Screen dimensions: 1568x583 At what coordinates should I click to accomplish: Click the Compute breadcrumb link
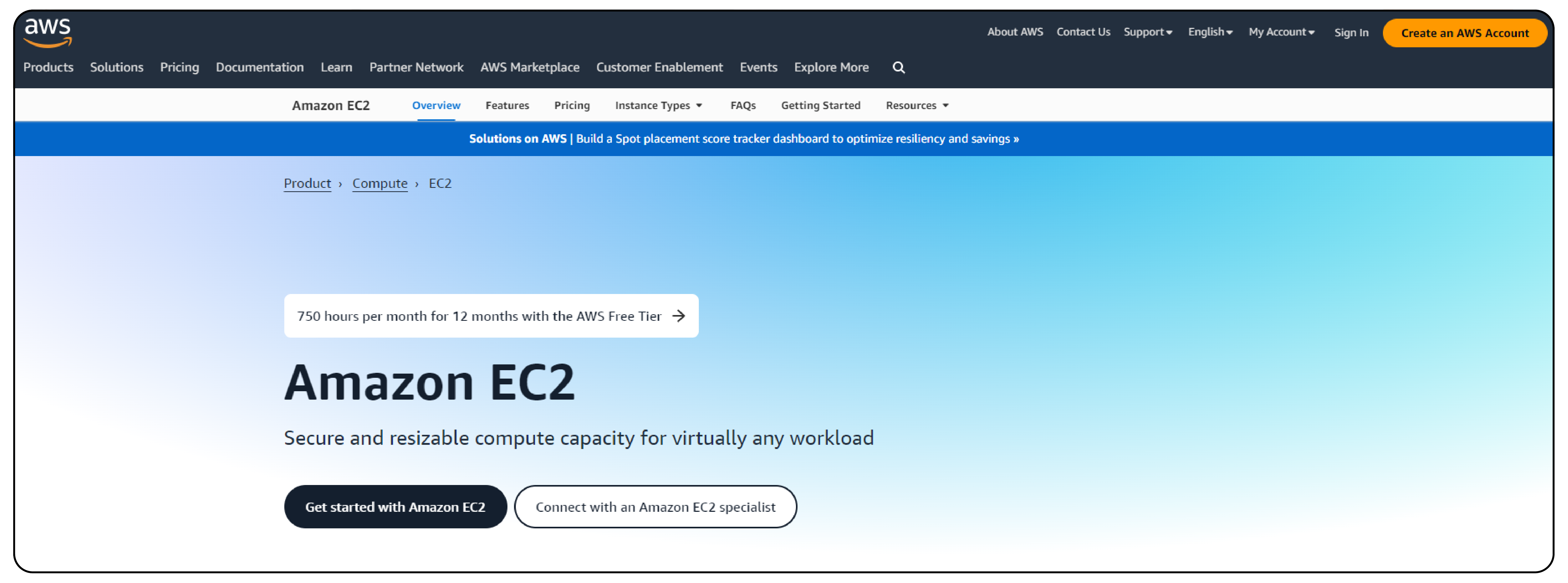tap(380, 183)
